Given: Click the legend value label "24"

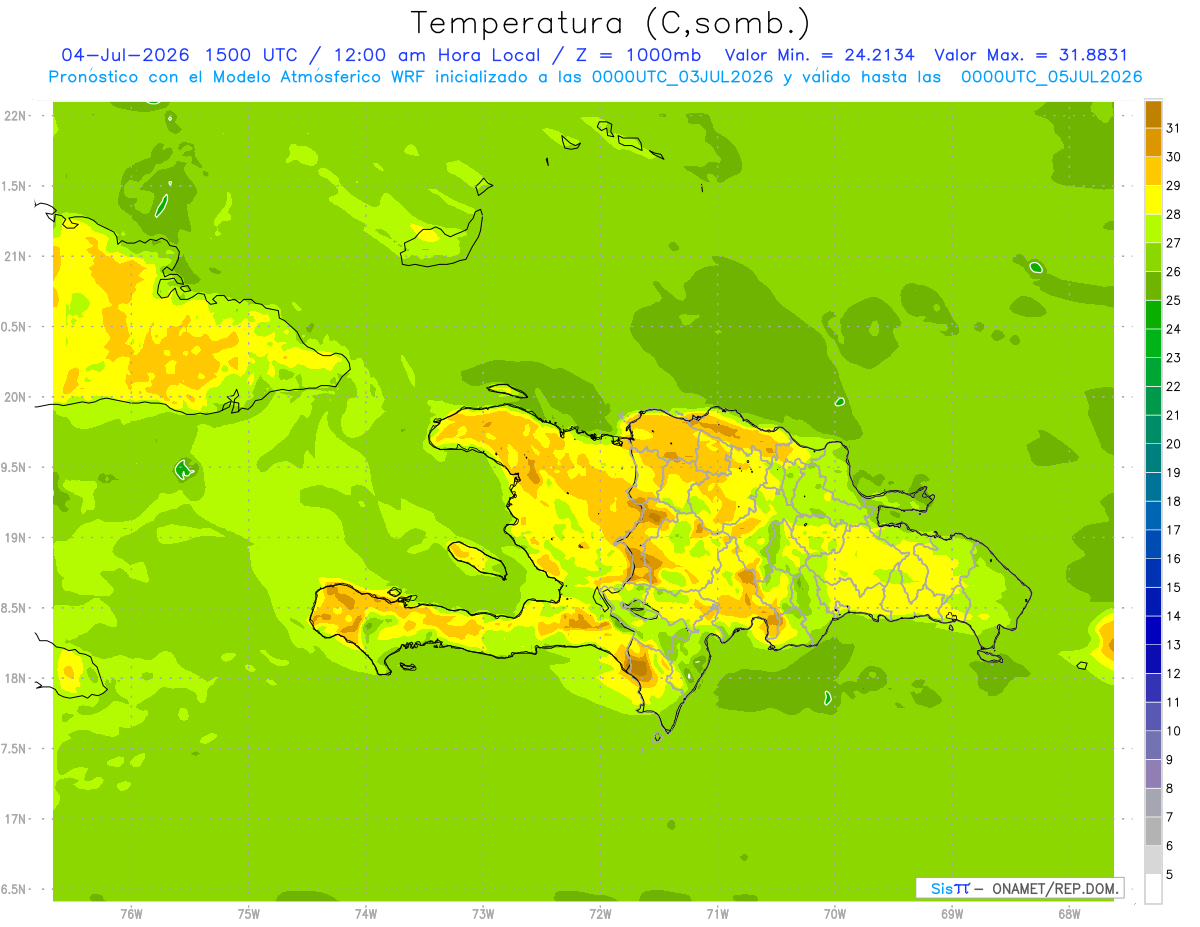Looking at the screenshot, I should click(1173, 329).
